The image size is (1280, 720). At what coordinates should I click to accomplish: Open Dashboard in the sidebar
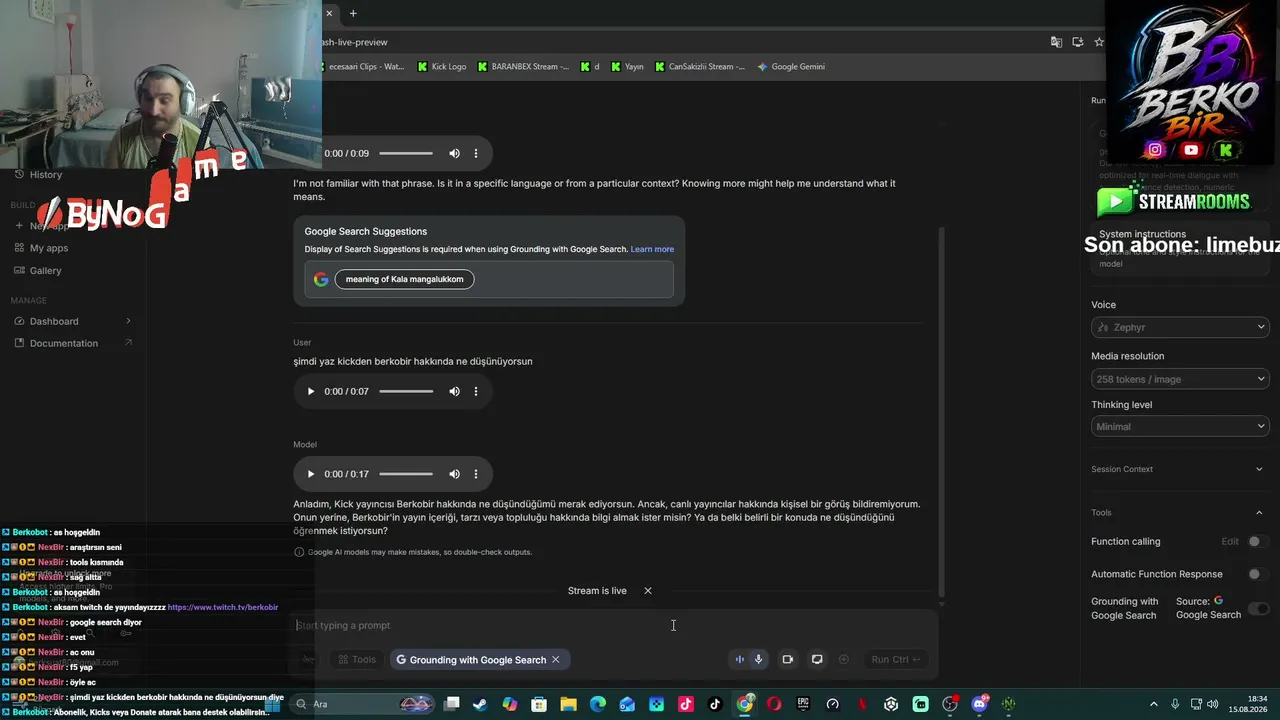(x=54, y=321)
